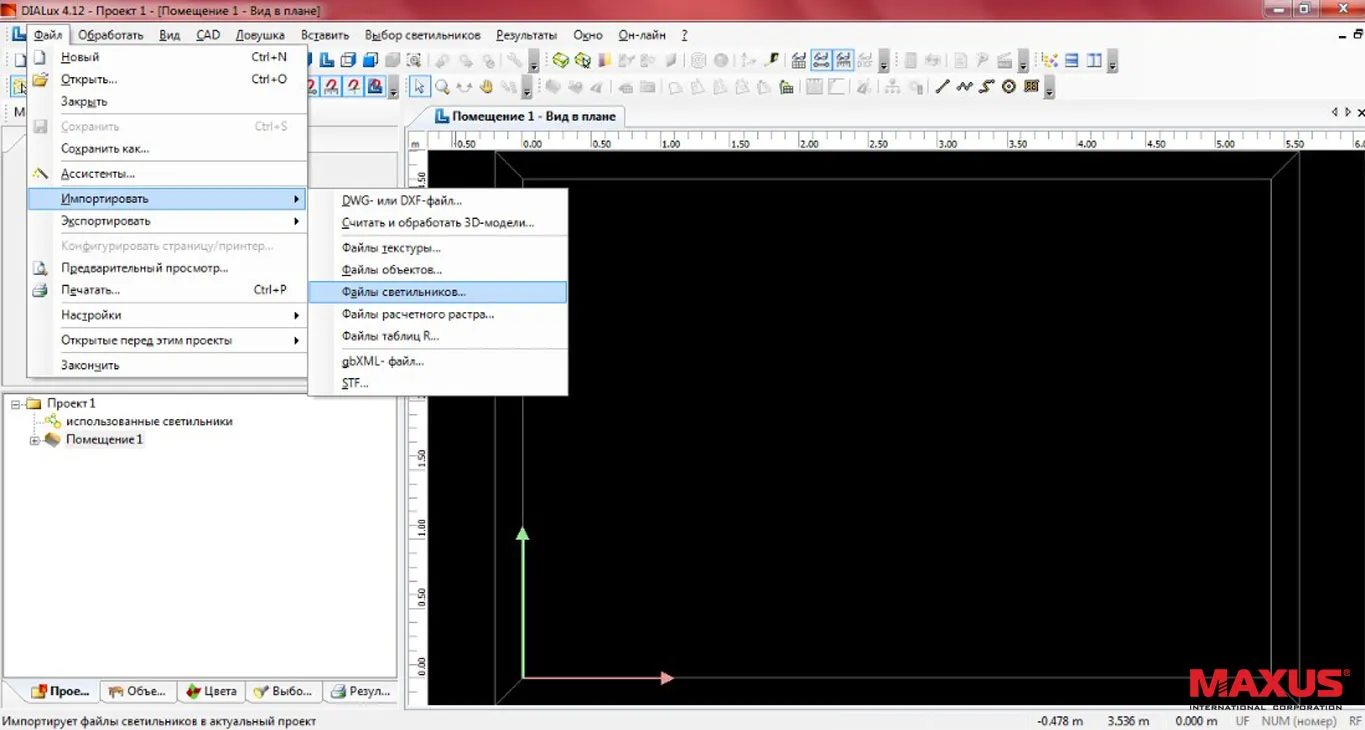Expand the Помещение 1 tree node

[35, 440]
